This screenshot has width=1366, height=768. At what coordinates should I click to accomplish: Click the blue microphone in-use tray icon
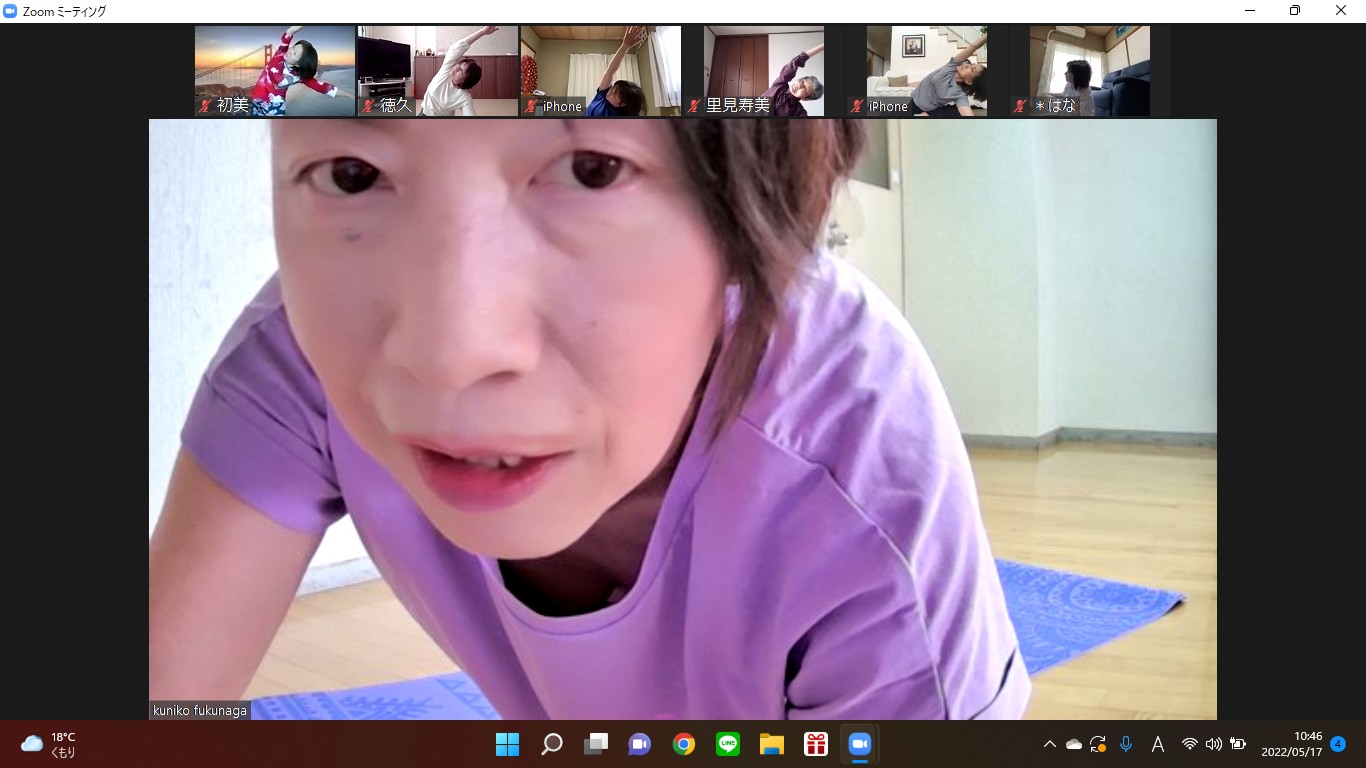(1126, 744)
